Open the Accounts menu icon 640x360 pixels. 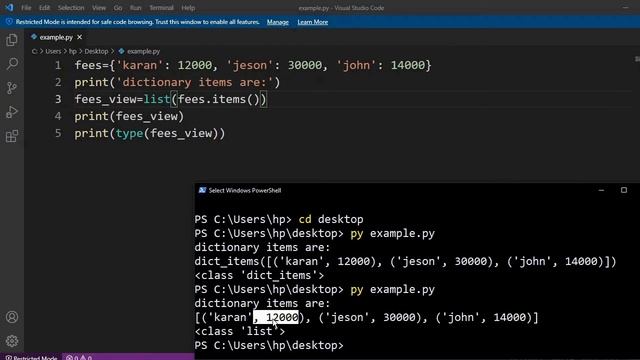tap(12, 317)
